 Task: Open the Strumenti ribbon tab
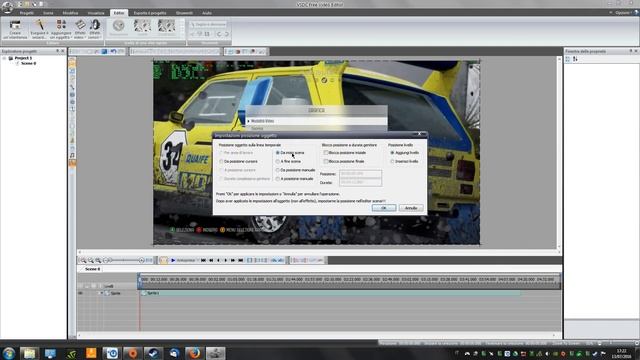[x=184, y=13]
